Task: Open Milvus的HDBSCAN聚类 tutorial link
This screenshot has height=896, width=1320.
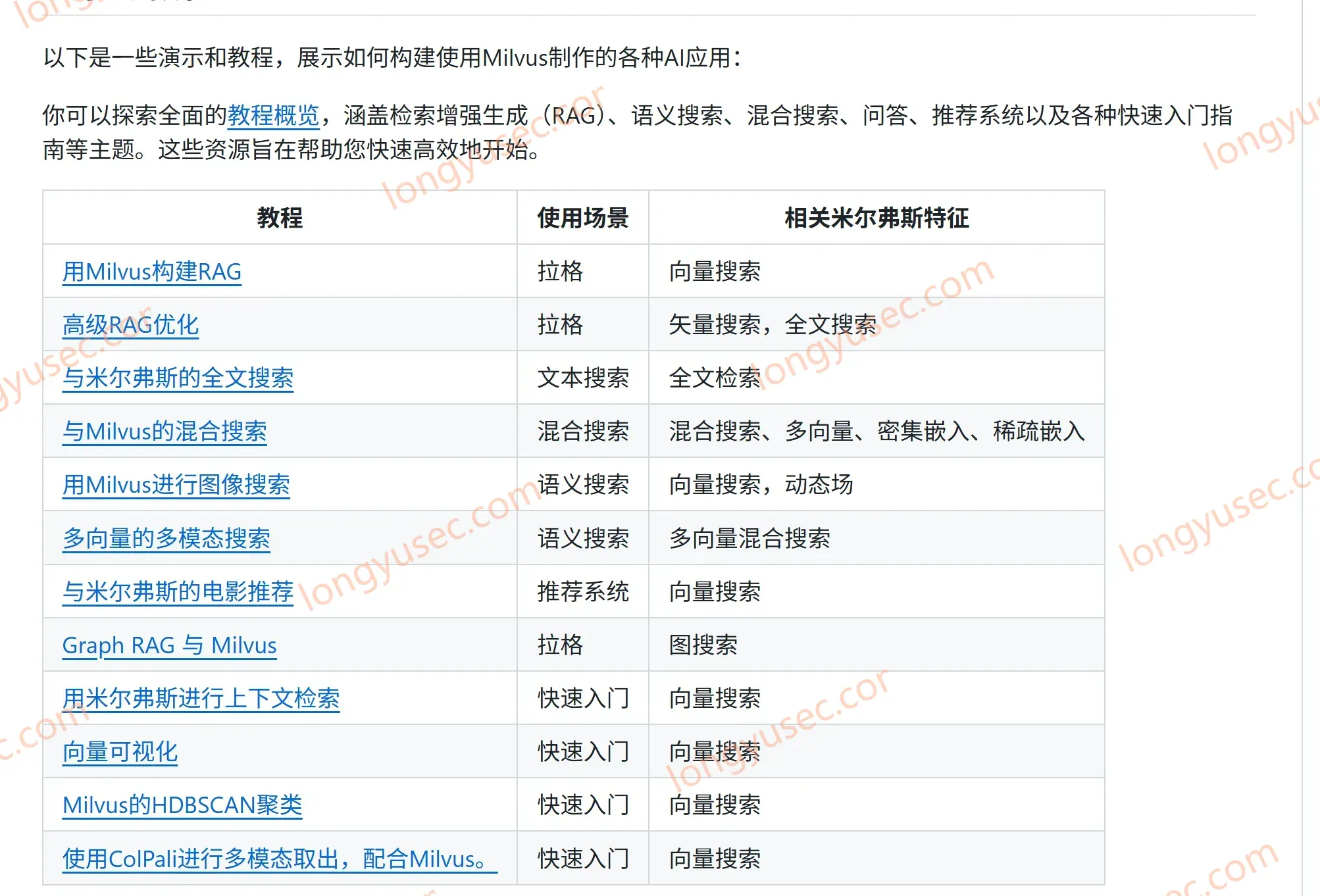Action: pos(182,805)
